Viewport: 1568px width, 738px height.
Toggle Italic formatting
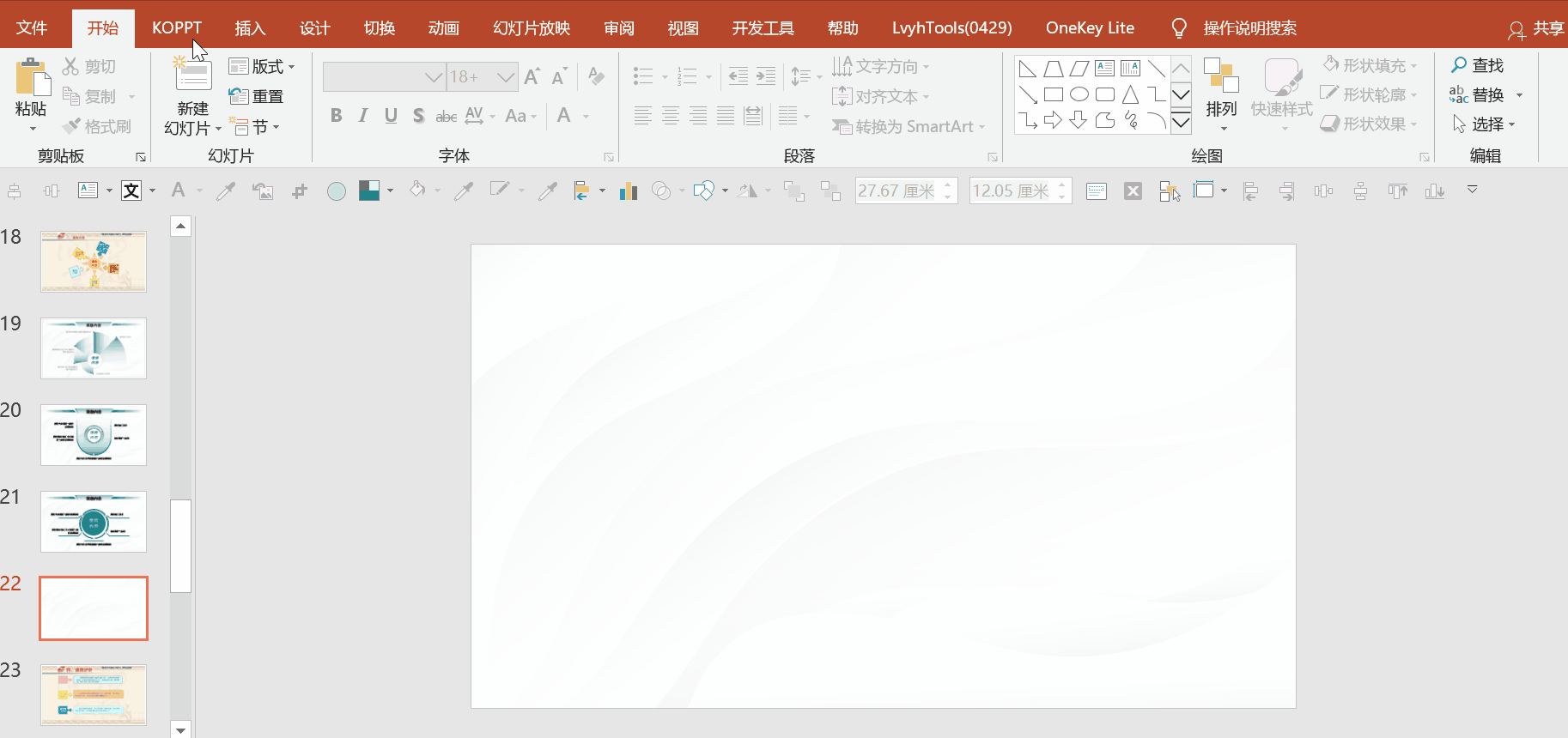[363, 116]
